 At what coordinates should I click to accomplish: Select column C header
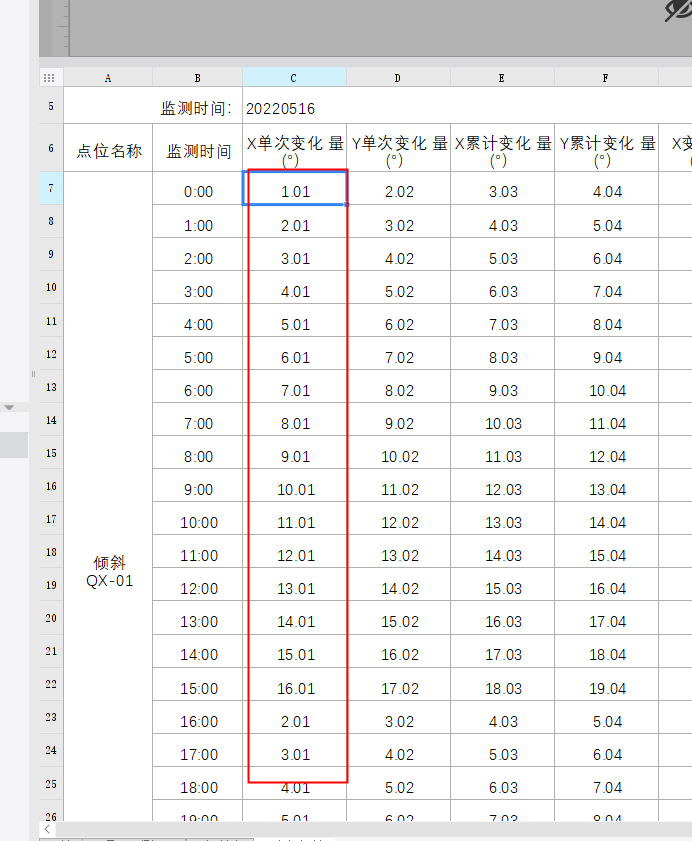click(x=294, y=78)
